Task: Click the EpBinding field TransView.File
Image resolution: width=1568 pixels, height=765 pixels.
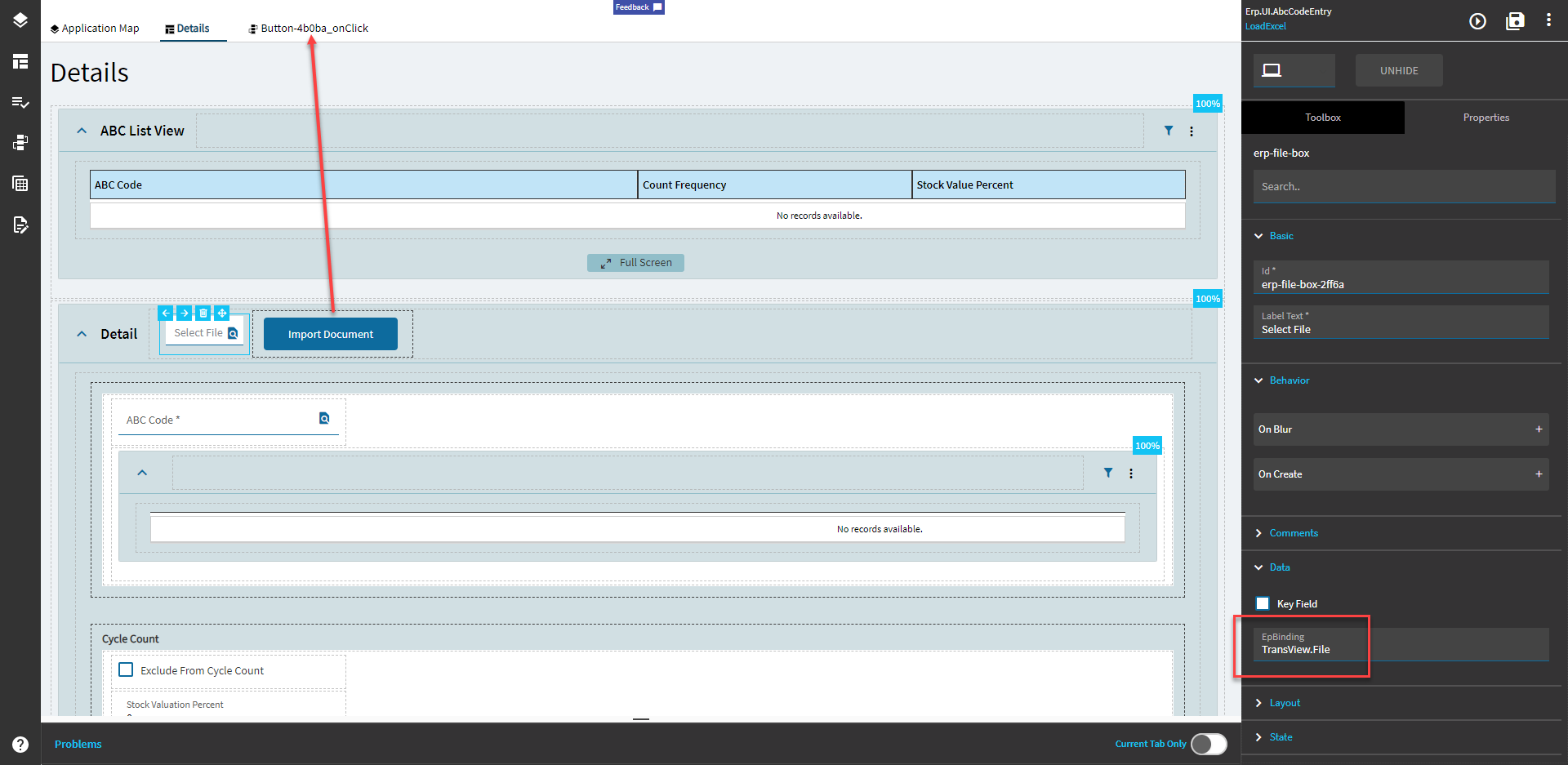Action: 1401,644
